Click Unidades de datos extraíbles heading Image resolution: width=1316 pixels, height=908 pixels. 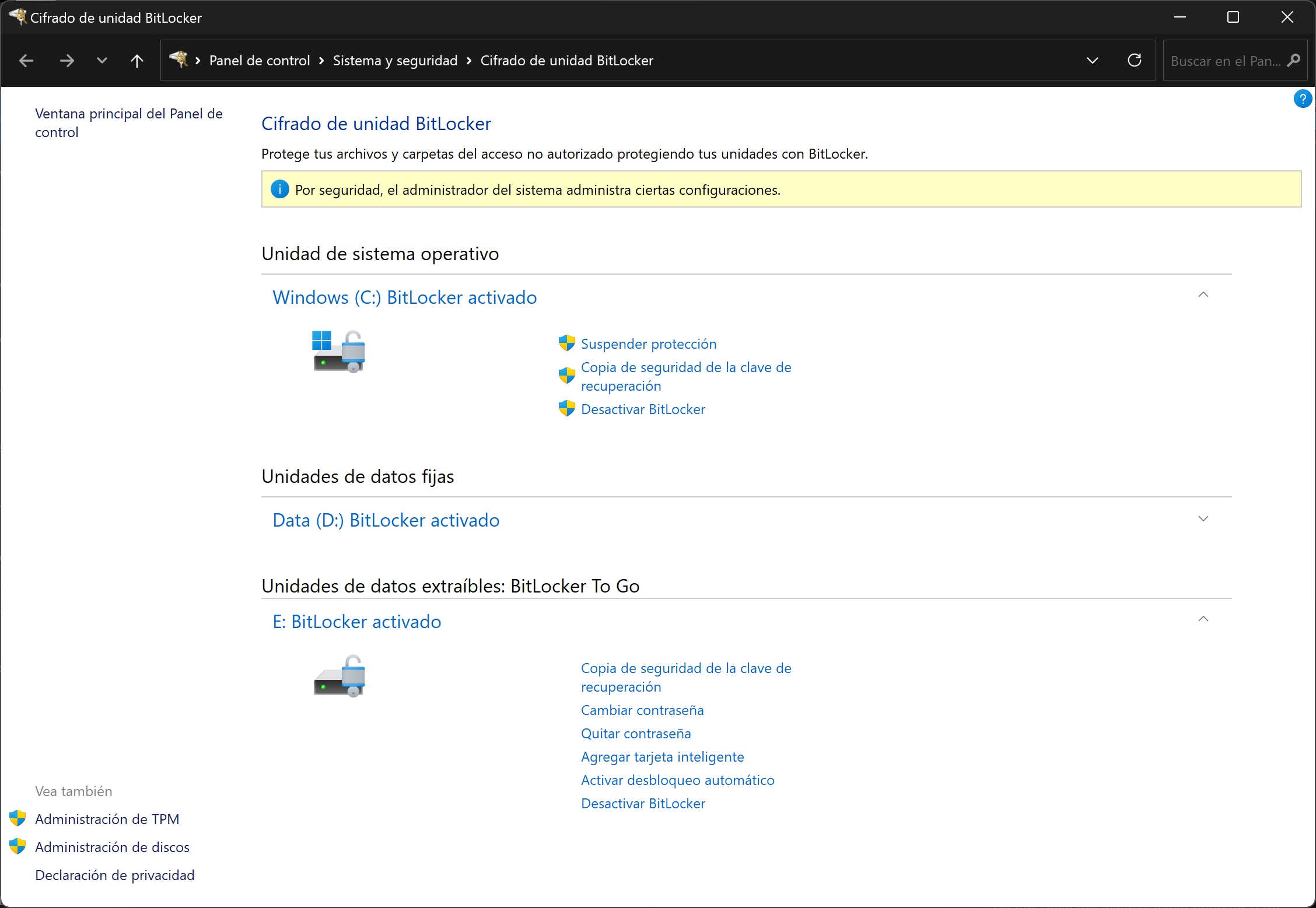(450, 586)
